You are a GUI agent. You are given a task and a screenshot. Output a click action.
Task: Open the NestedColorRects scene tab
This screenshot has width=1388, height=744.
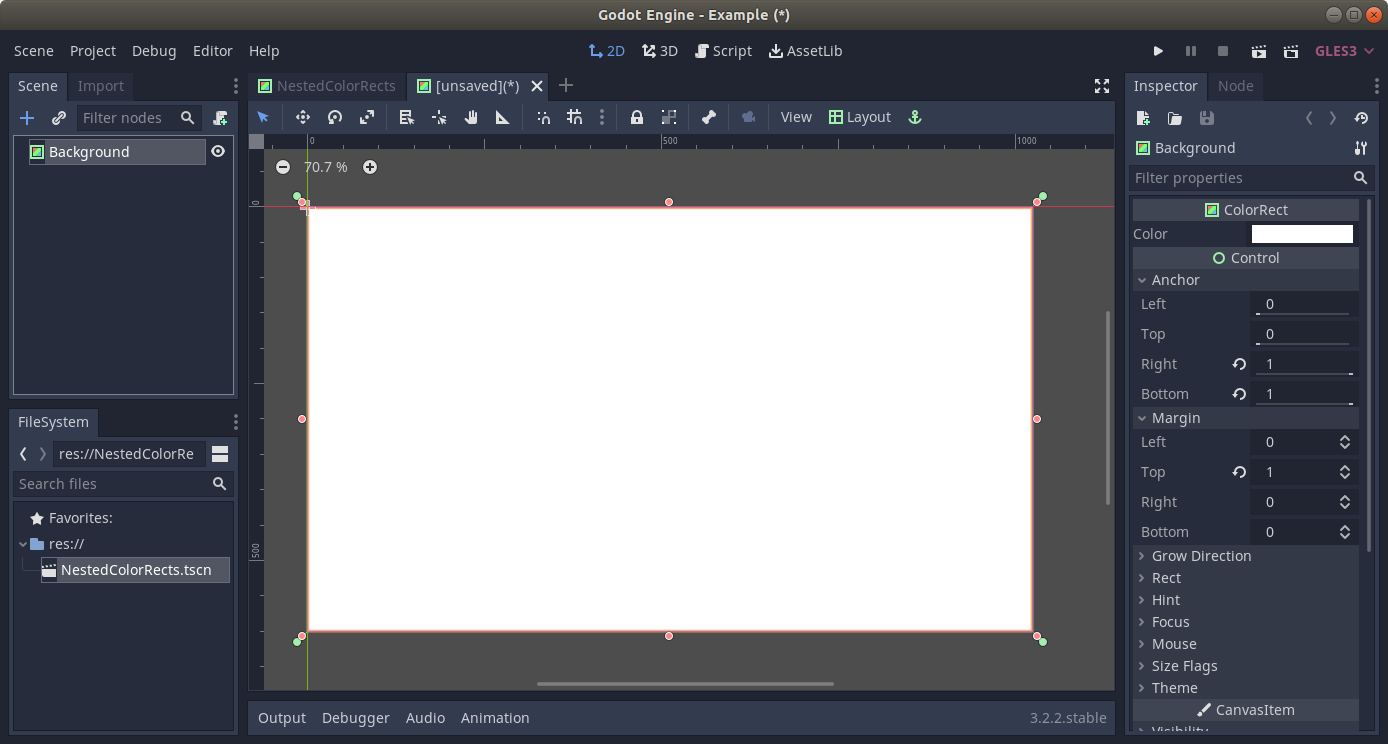(x=327, y=86)
